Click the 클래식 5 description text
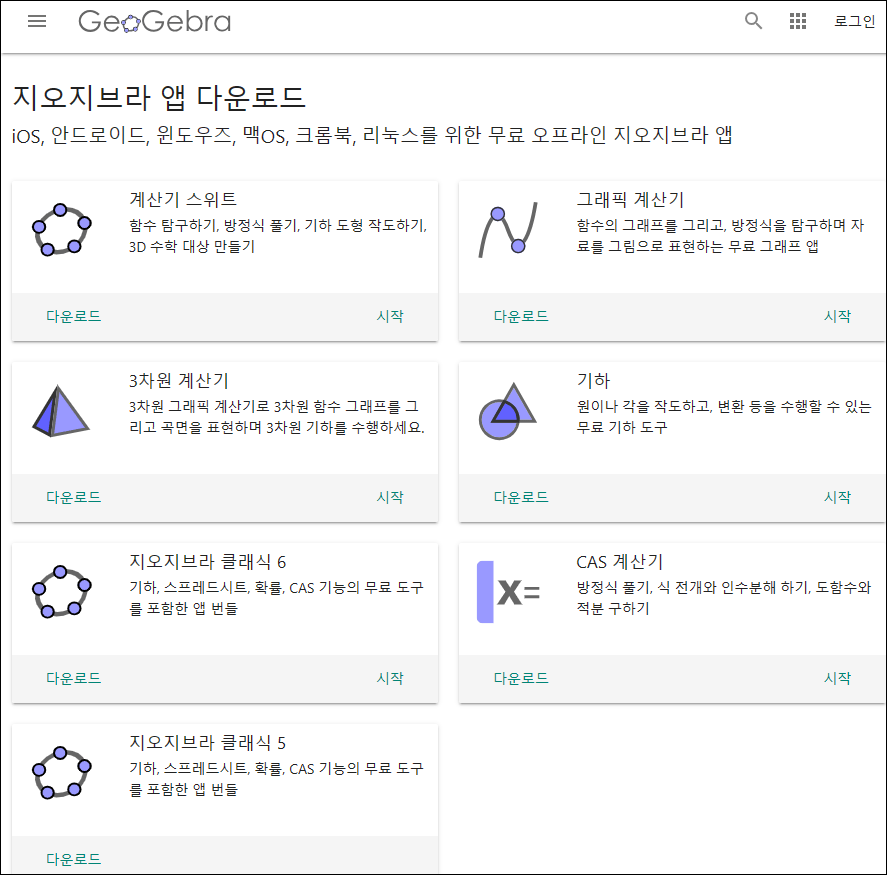 point(276,779)
